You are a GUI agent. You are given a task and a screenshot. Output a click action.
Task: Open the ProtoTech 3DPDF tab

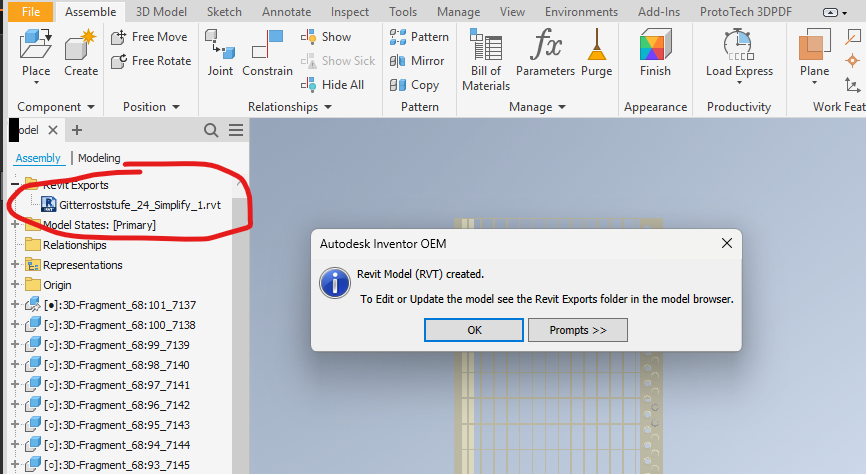pyautogui.click(x=745, y=12)
